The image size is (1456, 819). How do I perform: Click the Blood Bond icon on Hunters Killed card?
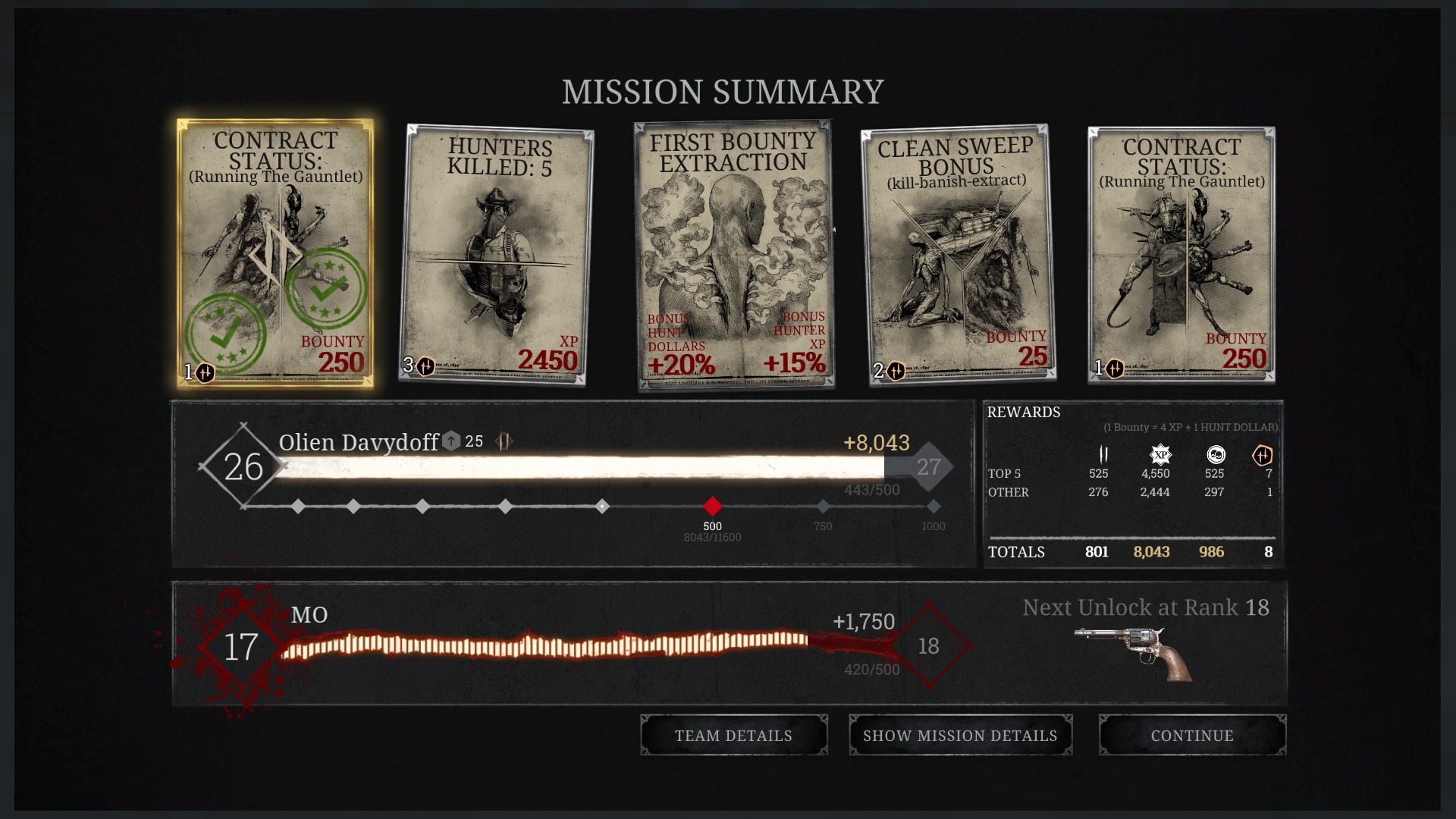(425, 367)
